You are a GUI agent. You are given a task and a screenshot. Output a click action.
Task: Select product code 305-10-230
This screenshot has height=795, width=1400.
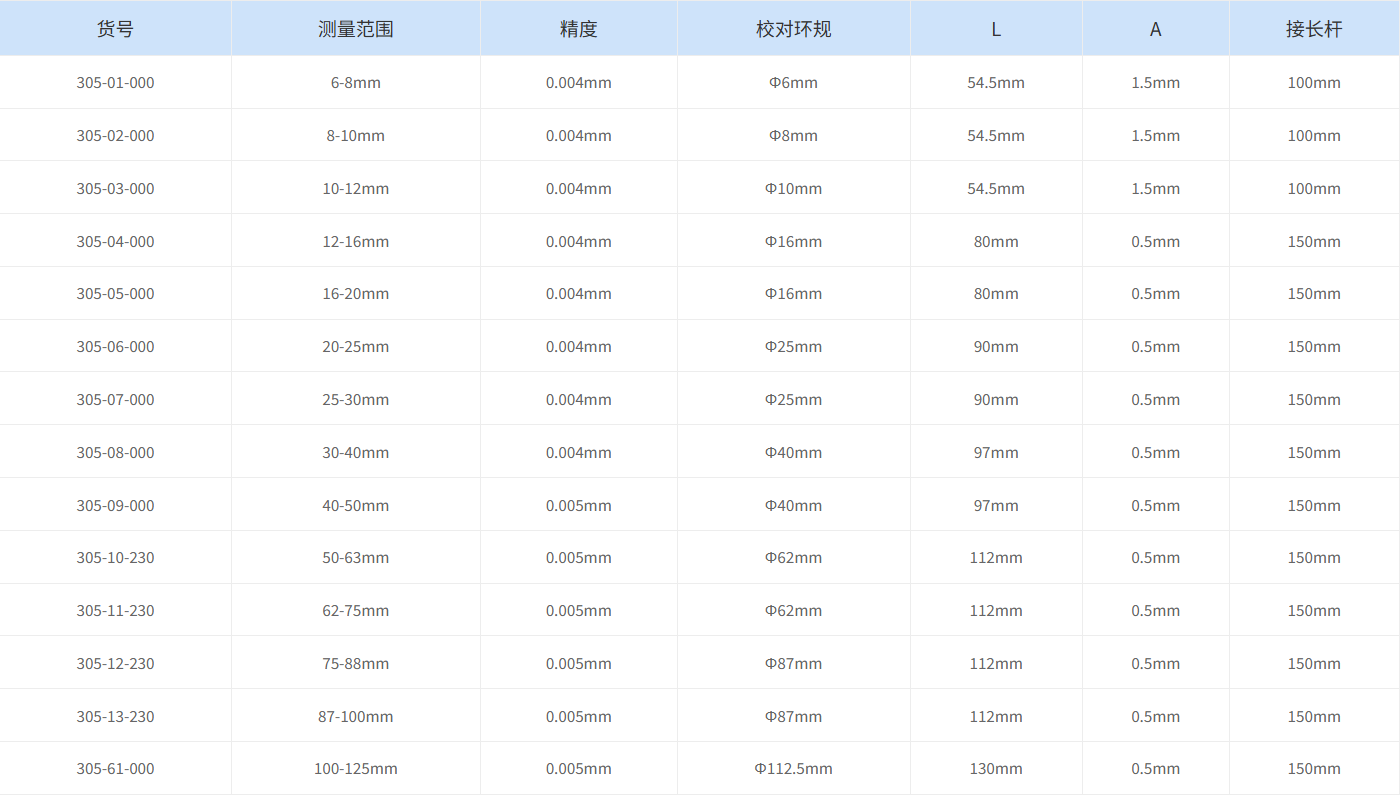(115, 557)
